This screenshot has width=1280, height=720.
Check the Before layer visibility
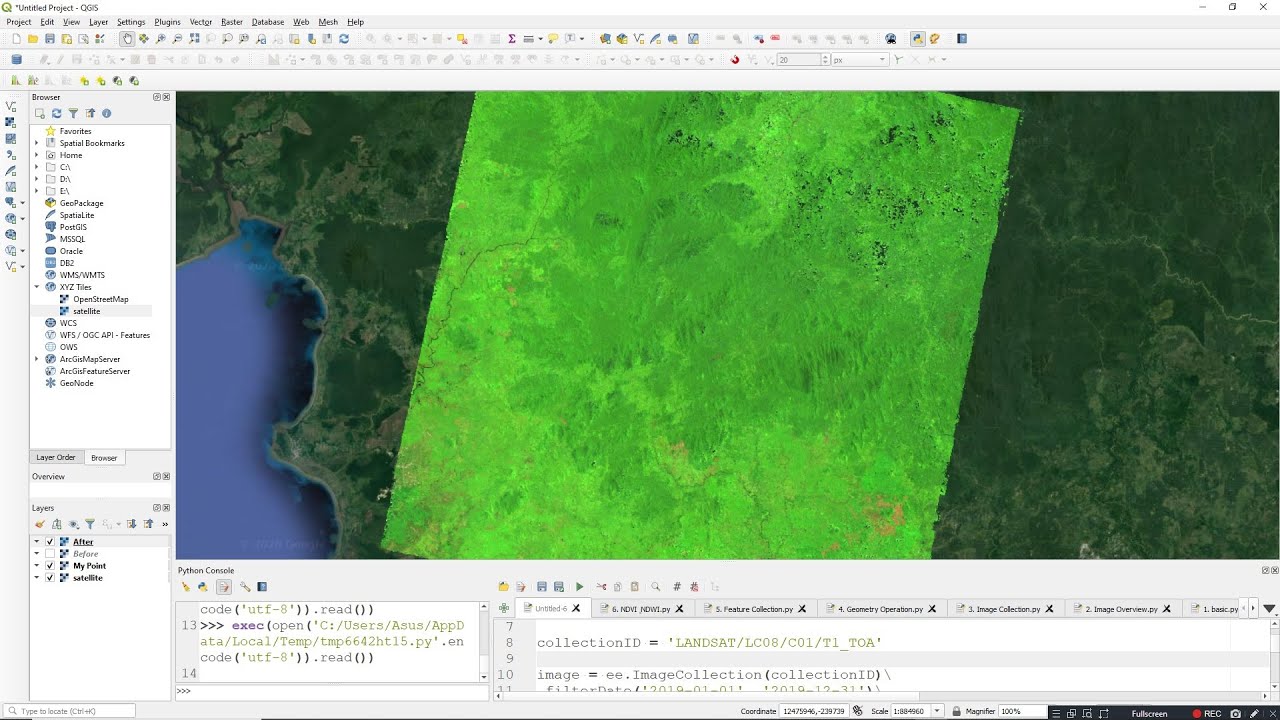tap(50, 554)
